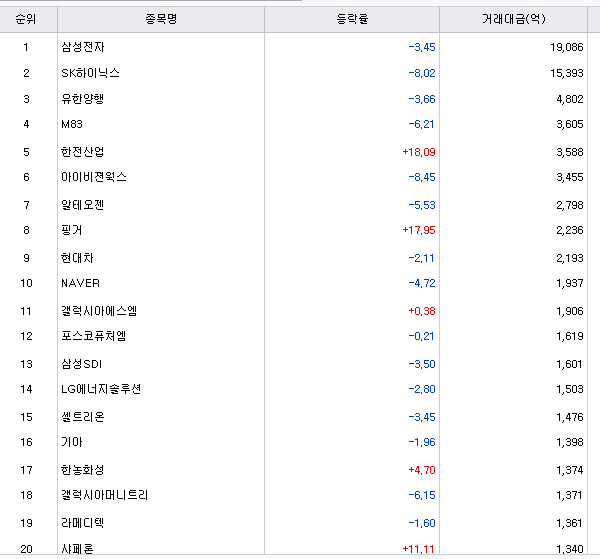This screenshot has width=600, height=559.
Task: Select the 3,455 trading value cell
Action: point(570,177)
